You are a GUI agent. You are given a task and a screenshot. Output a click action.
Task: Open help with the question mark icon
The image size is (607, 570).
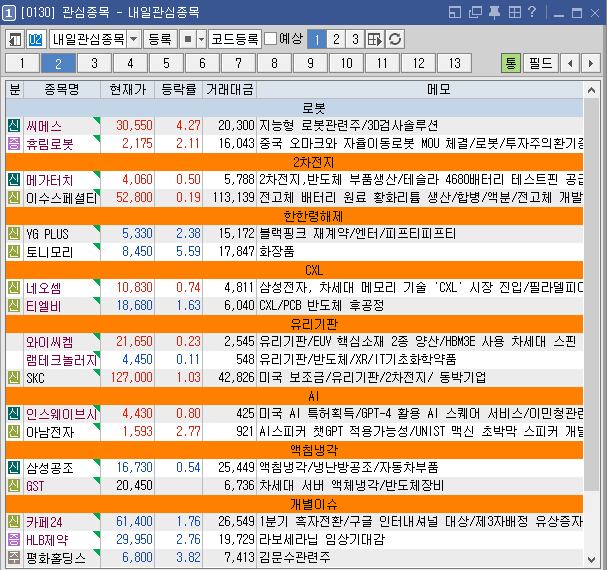[x=532, y=12]
